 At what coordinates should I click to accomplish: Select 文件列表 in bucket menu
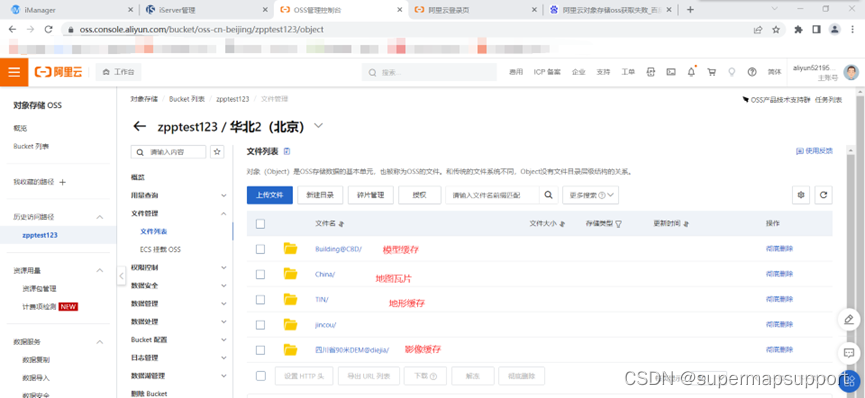point(154,231)
